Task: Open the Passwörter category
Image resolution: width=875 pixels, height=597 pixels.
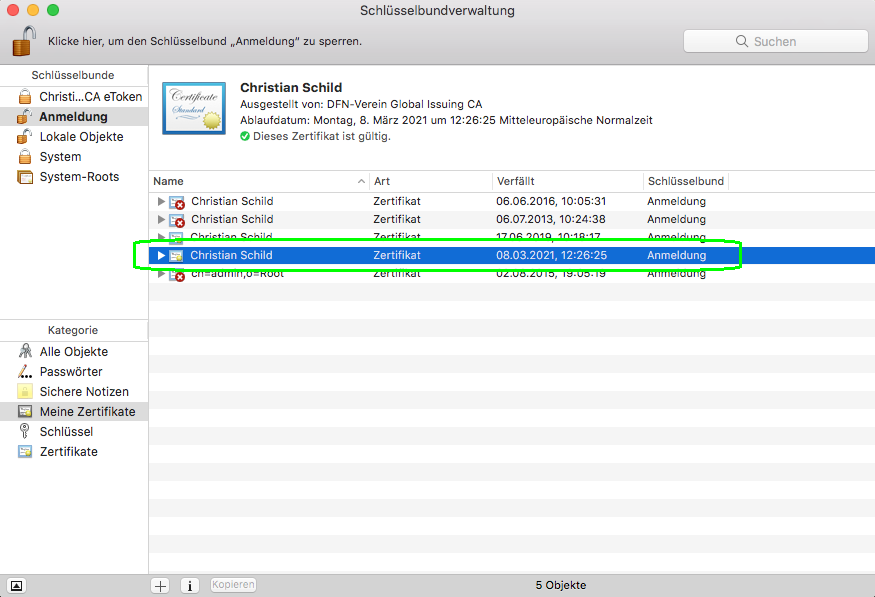Action: click(70, 372)
